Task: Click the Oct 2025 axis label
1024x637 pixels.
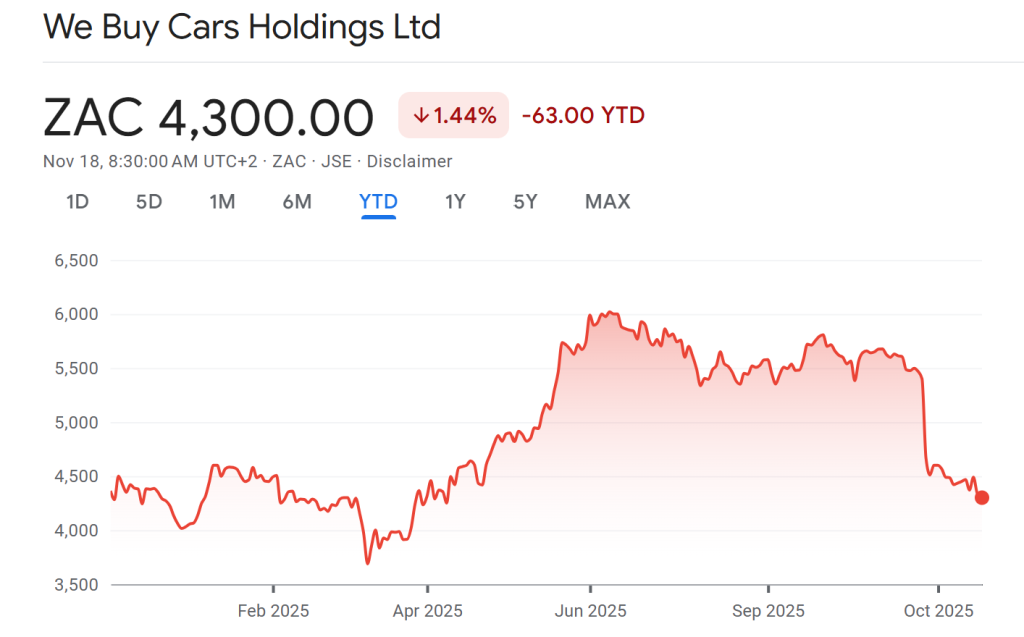Action: point(938,610)
